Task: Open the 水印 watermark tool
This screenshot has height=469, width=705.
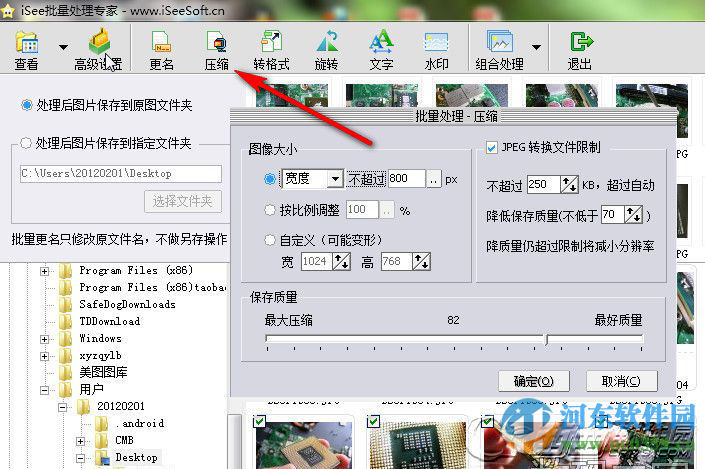Action: pyautogui.click(x=436, y=50)
